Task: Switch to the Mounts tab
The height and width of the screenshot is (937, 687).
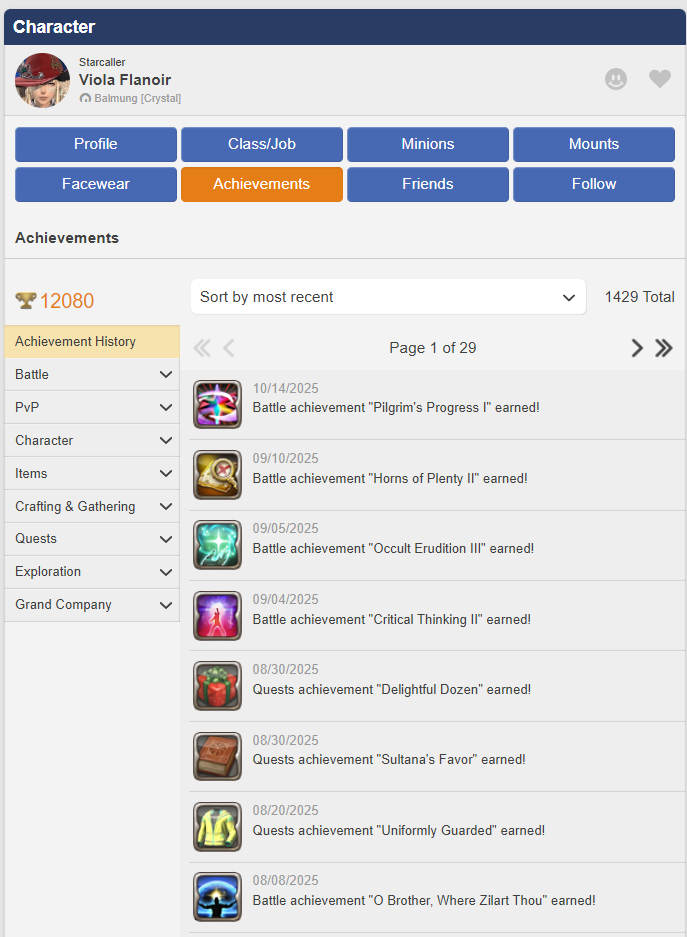Action: point(594,144)
